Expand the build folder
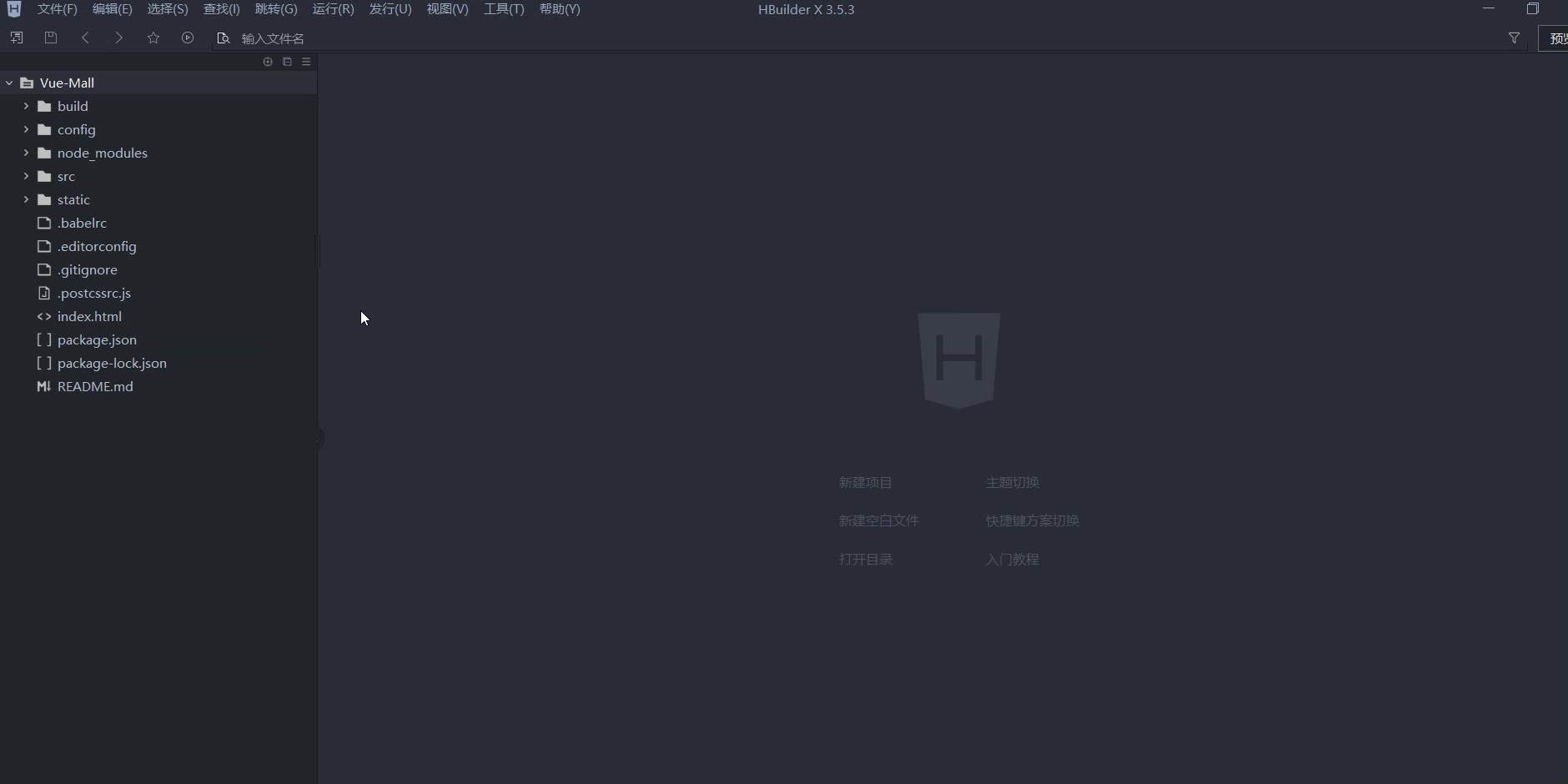Viewport: 1568px width, 784px height. click(26, 106)
